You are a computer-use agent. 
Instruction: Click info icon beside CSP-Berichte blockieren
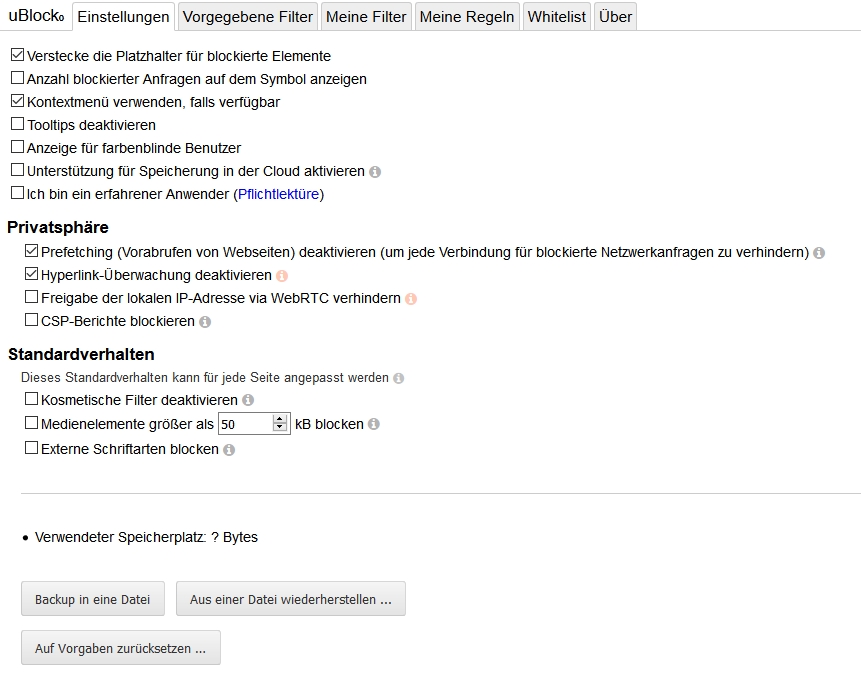(205, 322)
